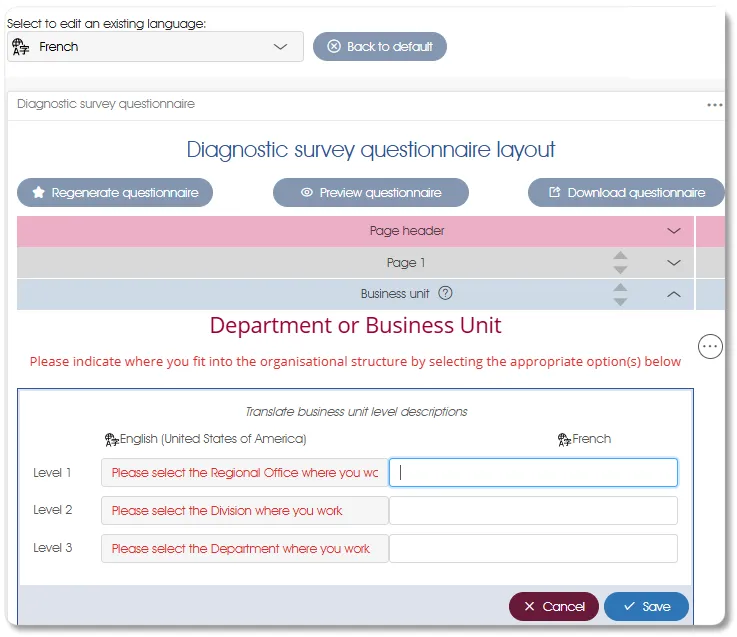Open the circled ellipsis options button
The width and height of the screenshot is (737, 637).
[710, 346]
